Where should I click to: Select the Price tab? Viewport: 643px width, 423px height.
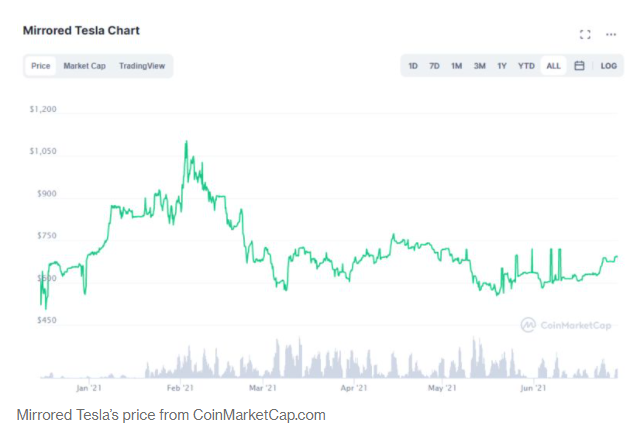click(41, 66)
